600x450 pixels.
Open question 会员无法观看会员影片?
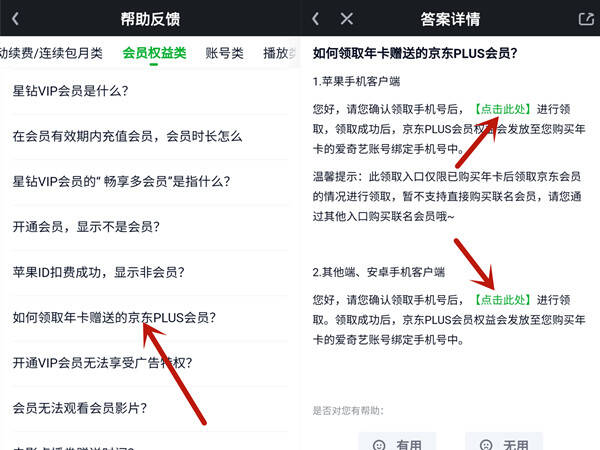150,408
